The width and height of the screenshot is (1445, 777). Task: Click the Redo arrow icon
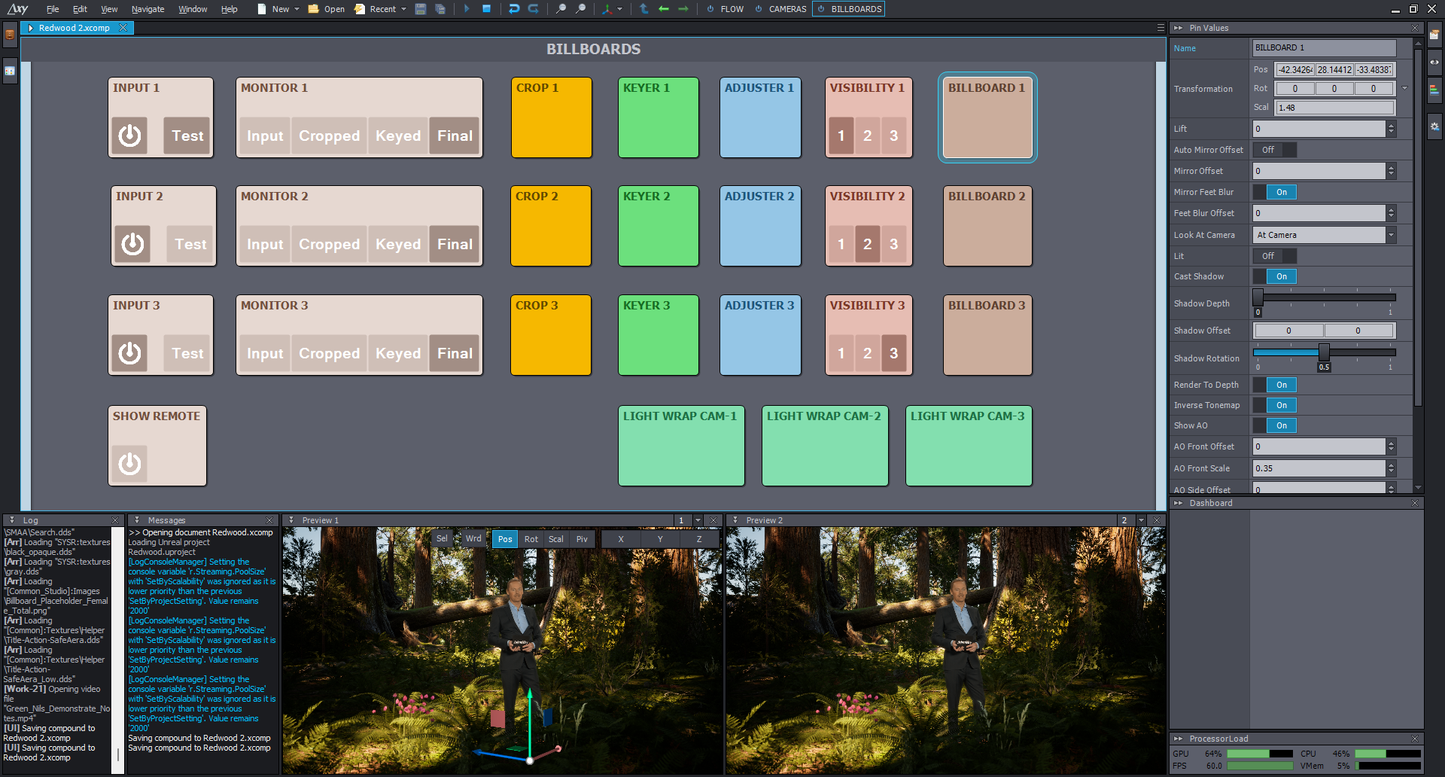[x=534, y=9]
